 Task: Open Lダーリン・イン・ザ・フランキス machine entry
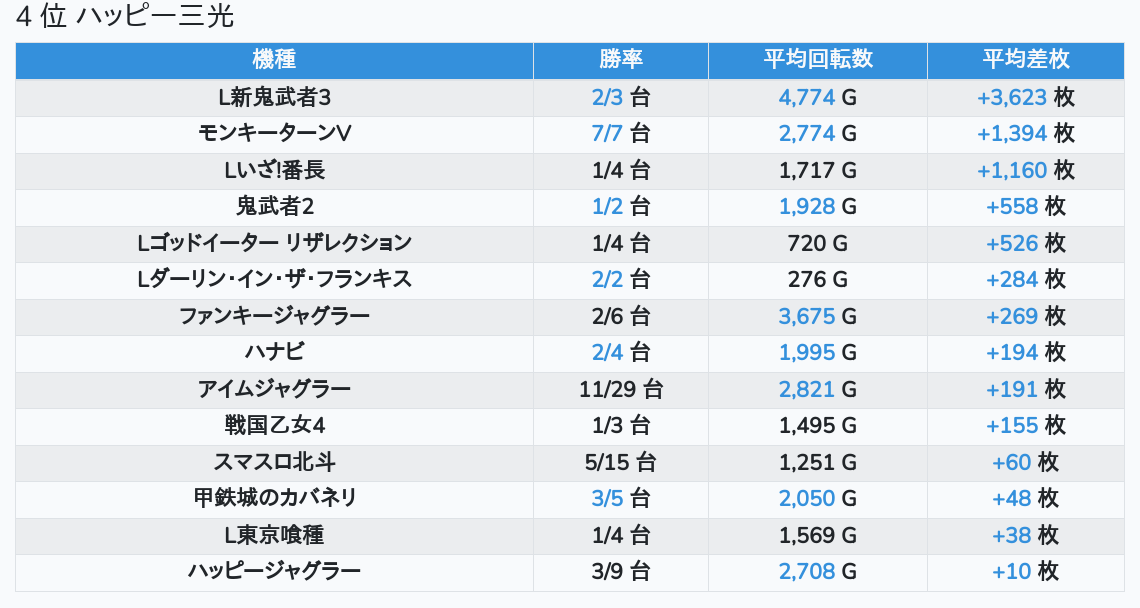coord(274,279)
